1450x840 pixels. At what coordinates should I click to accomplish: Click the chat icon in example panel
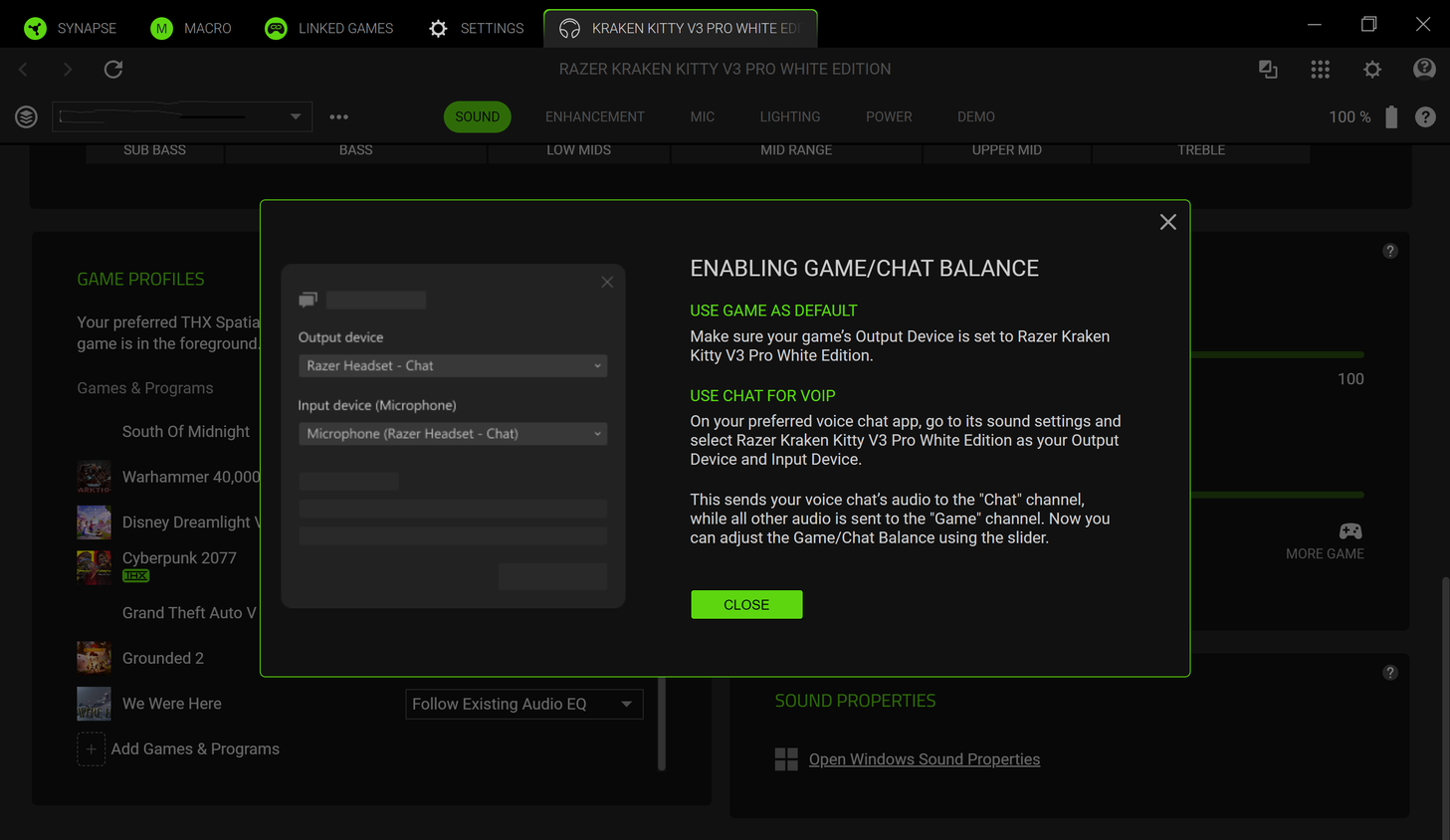coord(308,300)
